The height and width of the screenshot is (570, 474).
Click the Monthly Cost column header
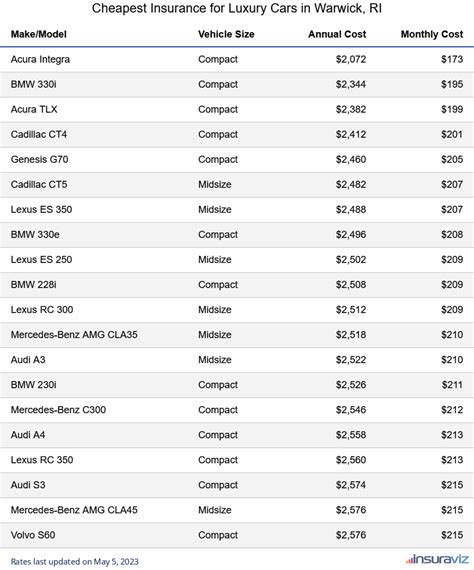432,34
